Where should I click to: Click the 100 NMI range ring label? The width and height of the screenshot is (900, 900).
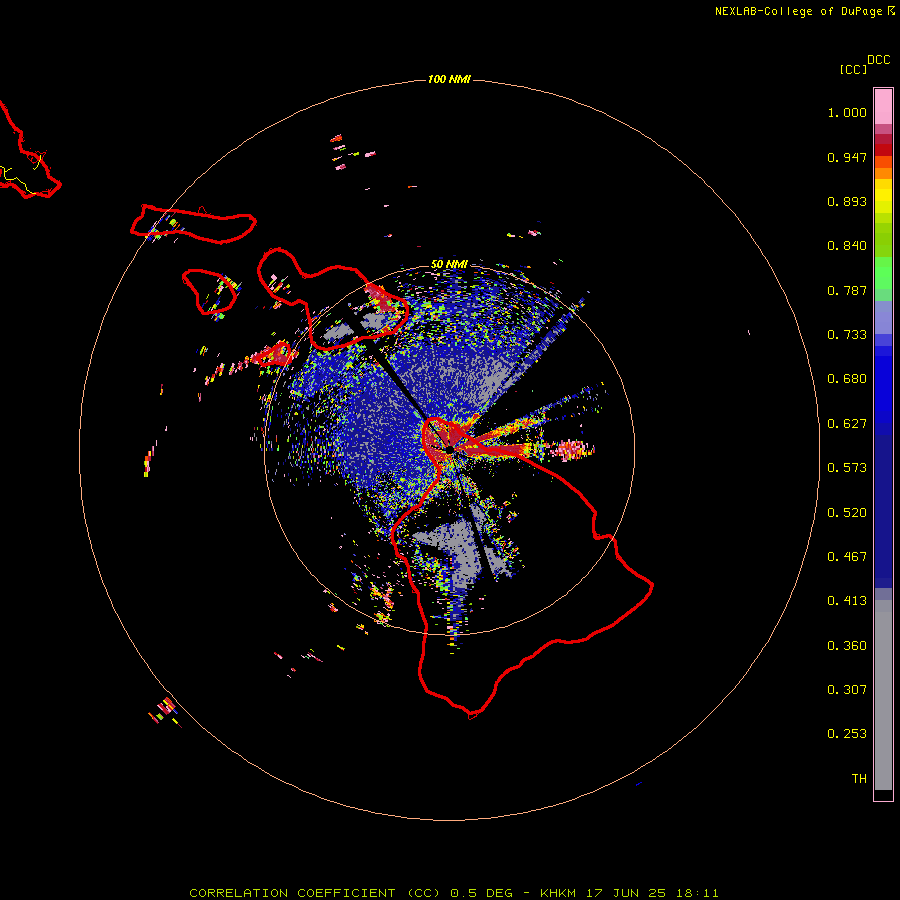coord(449,79)
